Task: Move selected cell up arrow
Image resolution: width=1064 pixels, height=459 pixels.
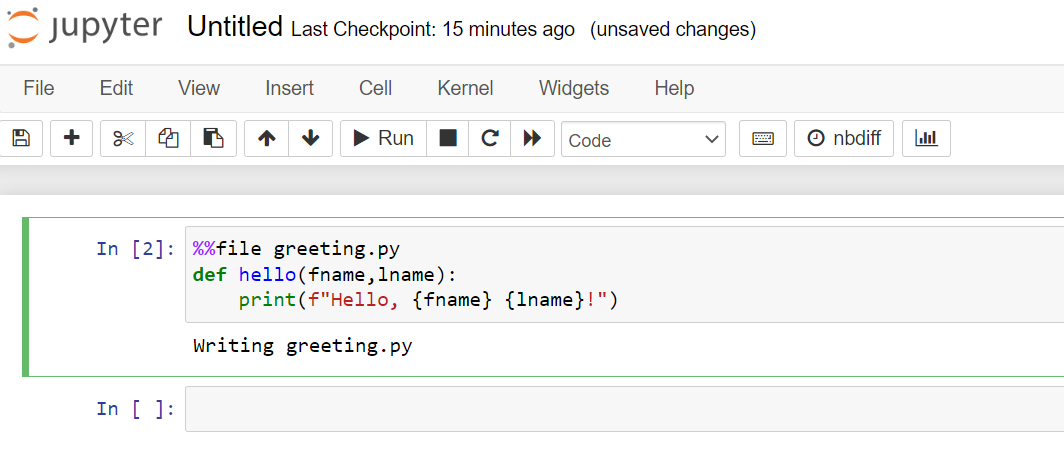Action: pos(267,139)
